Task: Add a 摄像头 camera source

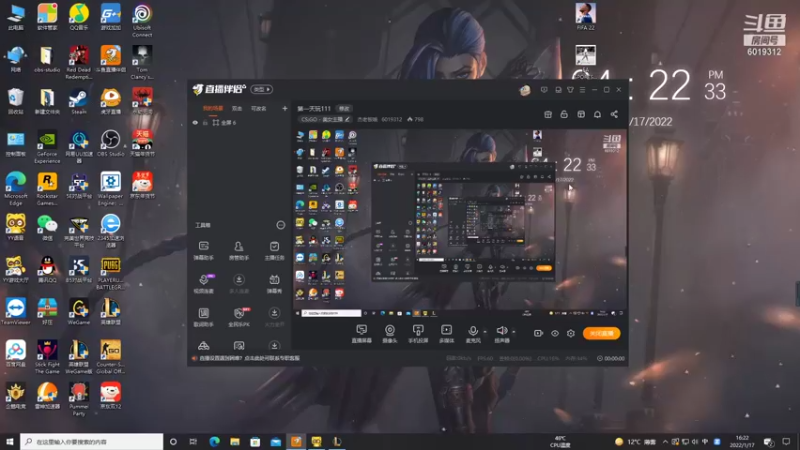Action: click(x=390, y=333)
